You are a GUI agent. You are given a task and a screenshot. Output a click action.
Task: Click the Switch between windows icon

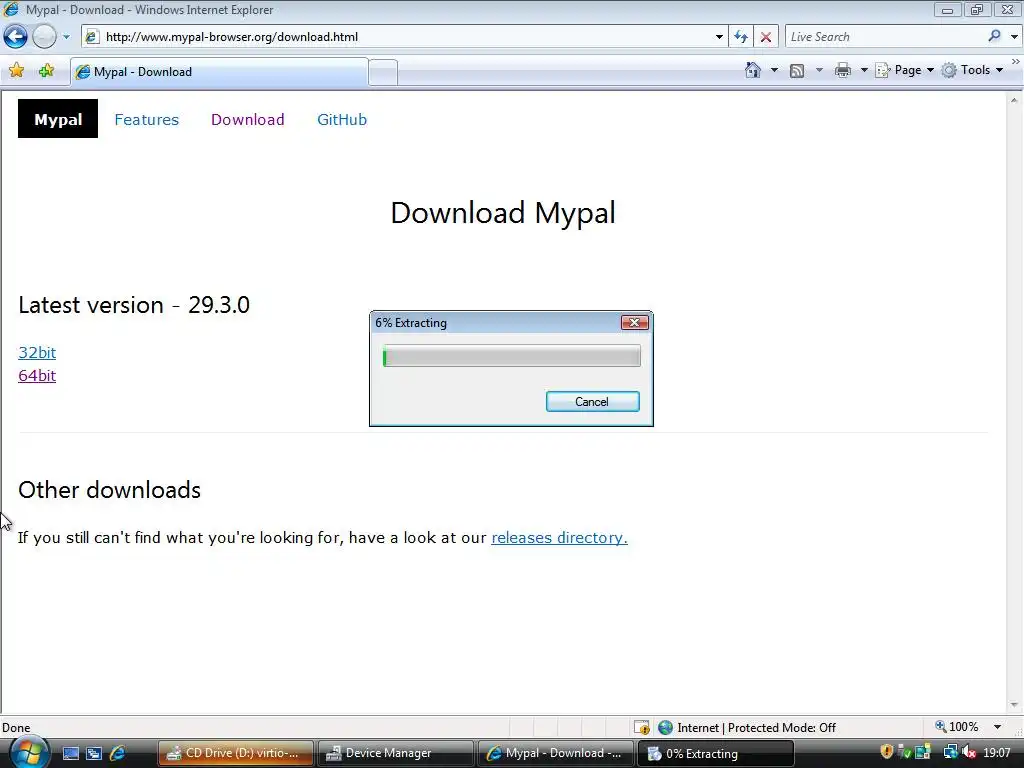94,753
